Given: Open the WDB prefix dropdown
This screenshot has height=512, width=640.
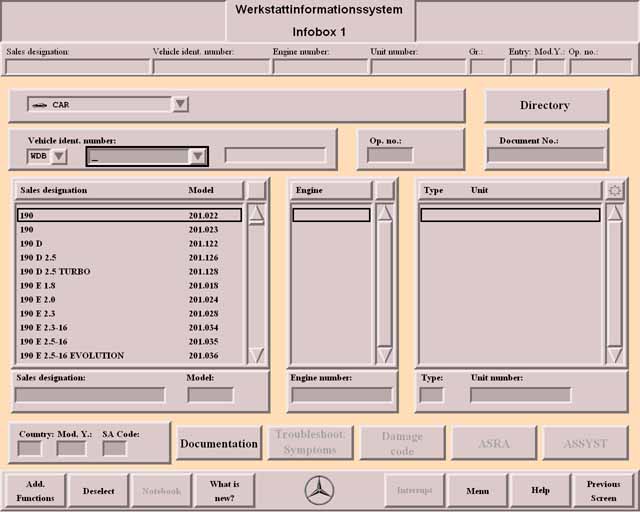Looking at the screenshot, I should [59, 156].
